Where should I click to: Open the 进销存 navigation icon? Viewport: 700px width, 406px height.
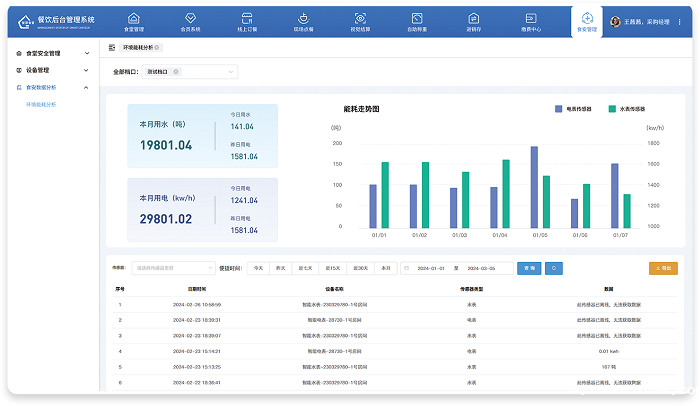click(x=474, y=18)
